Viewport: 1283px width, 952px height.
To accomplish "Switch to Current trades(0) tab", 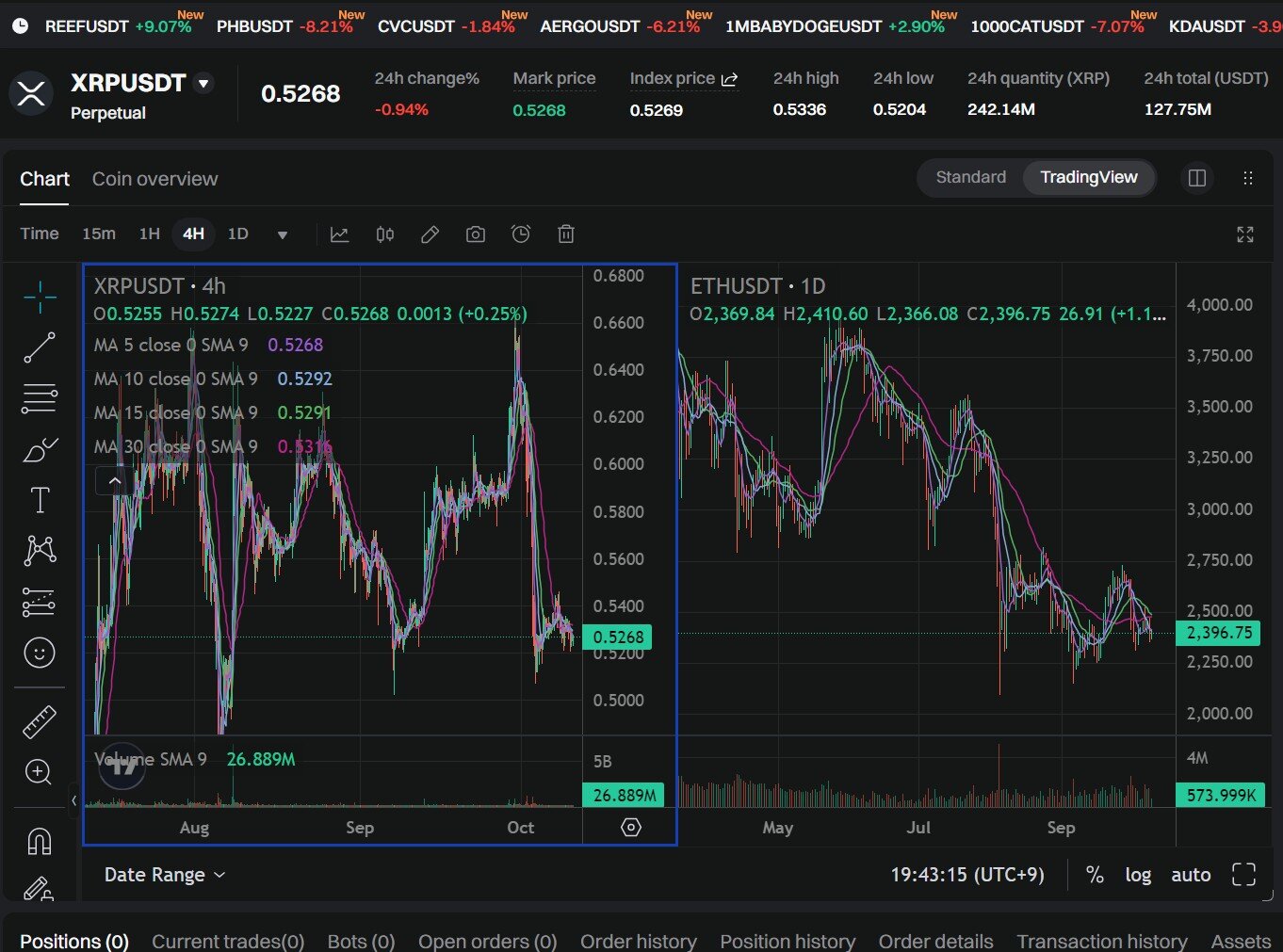I will (x=228, y=941).
